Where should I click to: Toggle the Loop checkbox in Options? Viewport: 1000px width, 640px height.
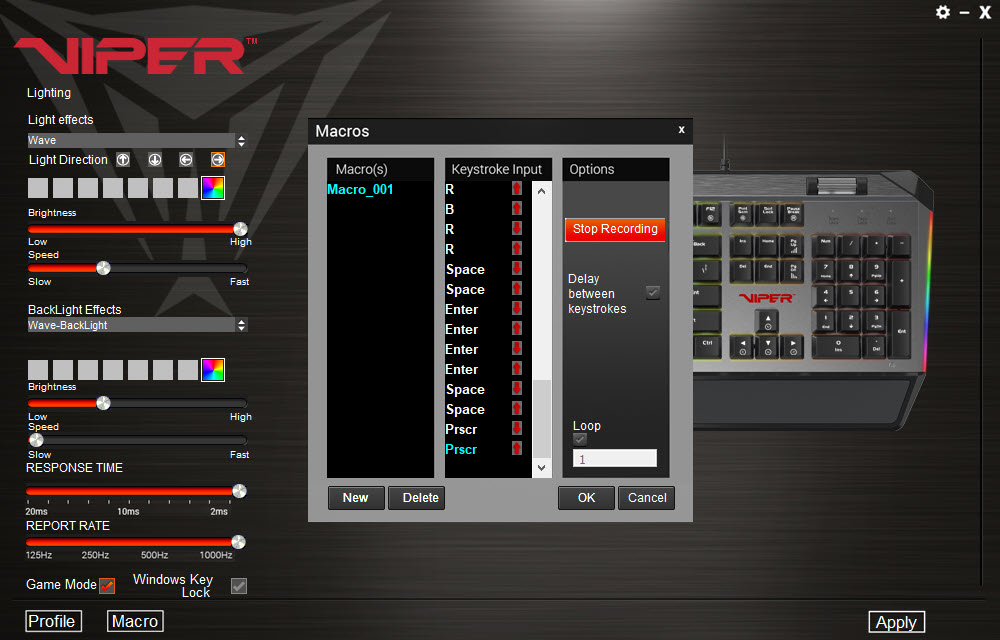pos(580,439)
